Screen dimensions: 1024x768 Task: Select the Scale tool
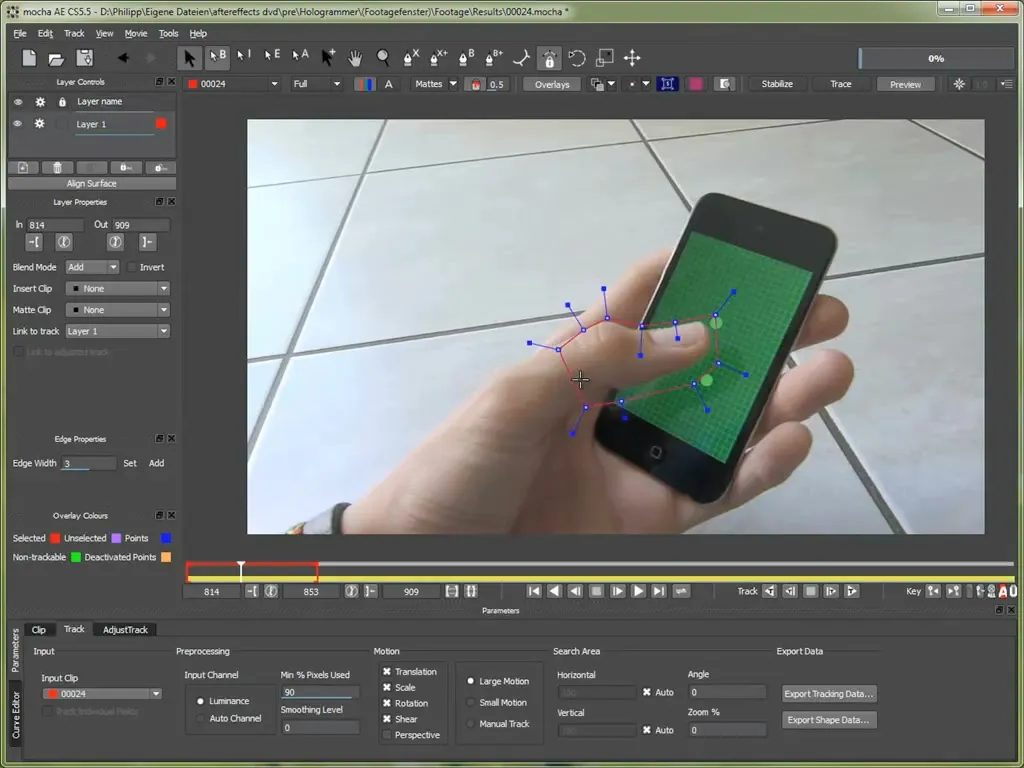(x=605, y=57)
